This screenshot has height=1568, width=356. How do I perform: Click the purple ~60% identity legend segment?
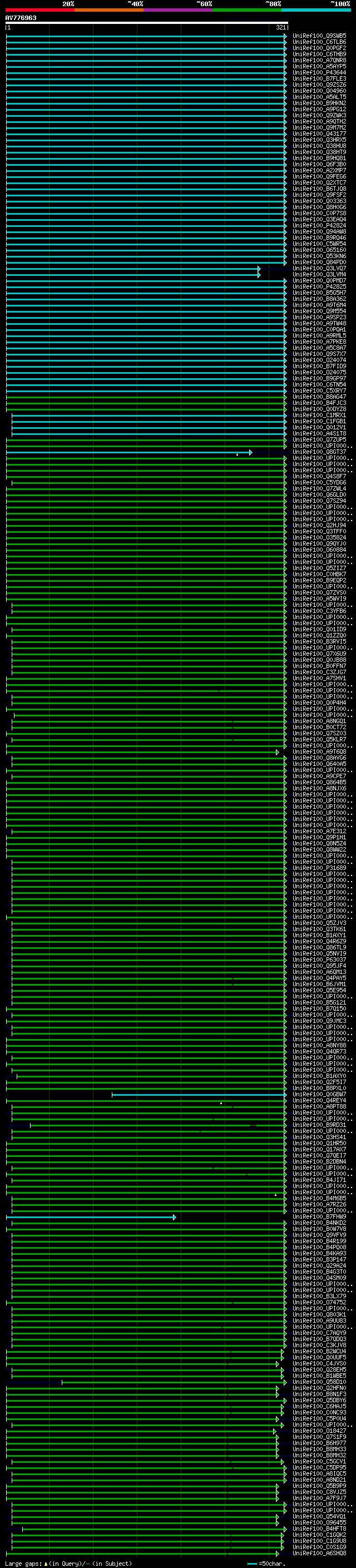pyautogui.click(x=179, y=10)
